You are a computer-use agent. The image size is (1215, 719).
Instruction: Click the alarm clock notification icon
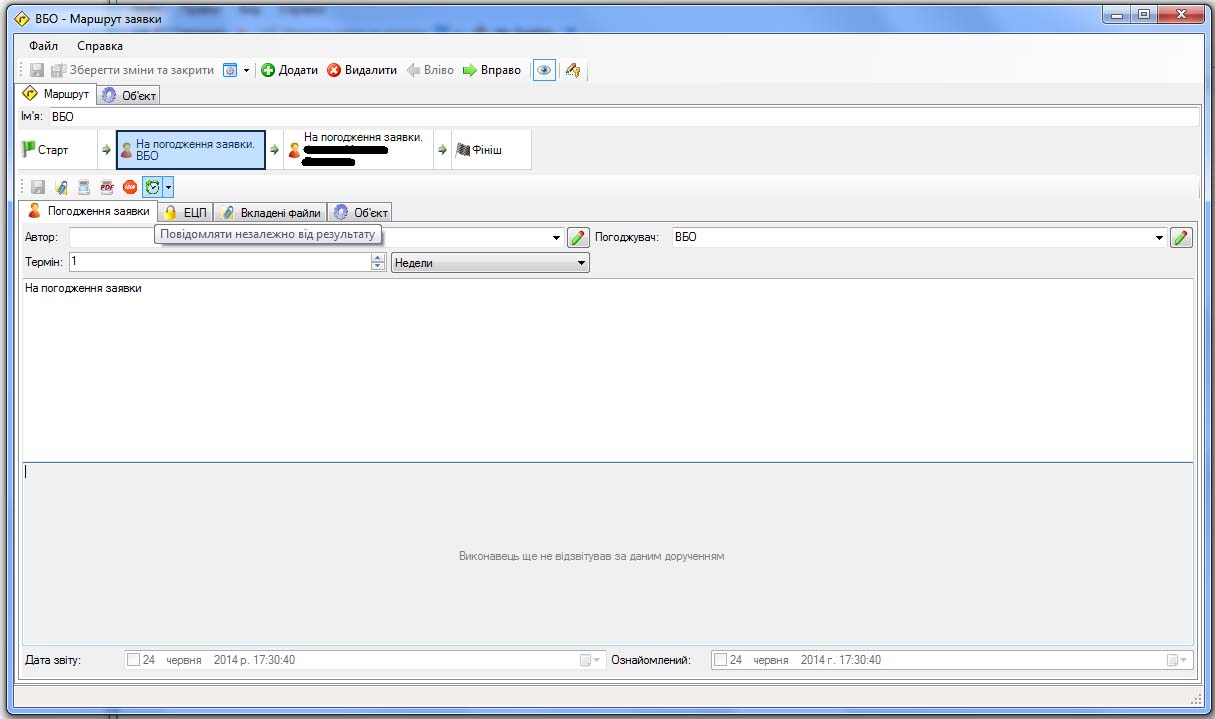(x=152, y=187)
